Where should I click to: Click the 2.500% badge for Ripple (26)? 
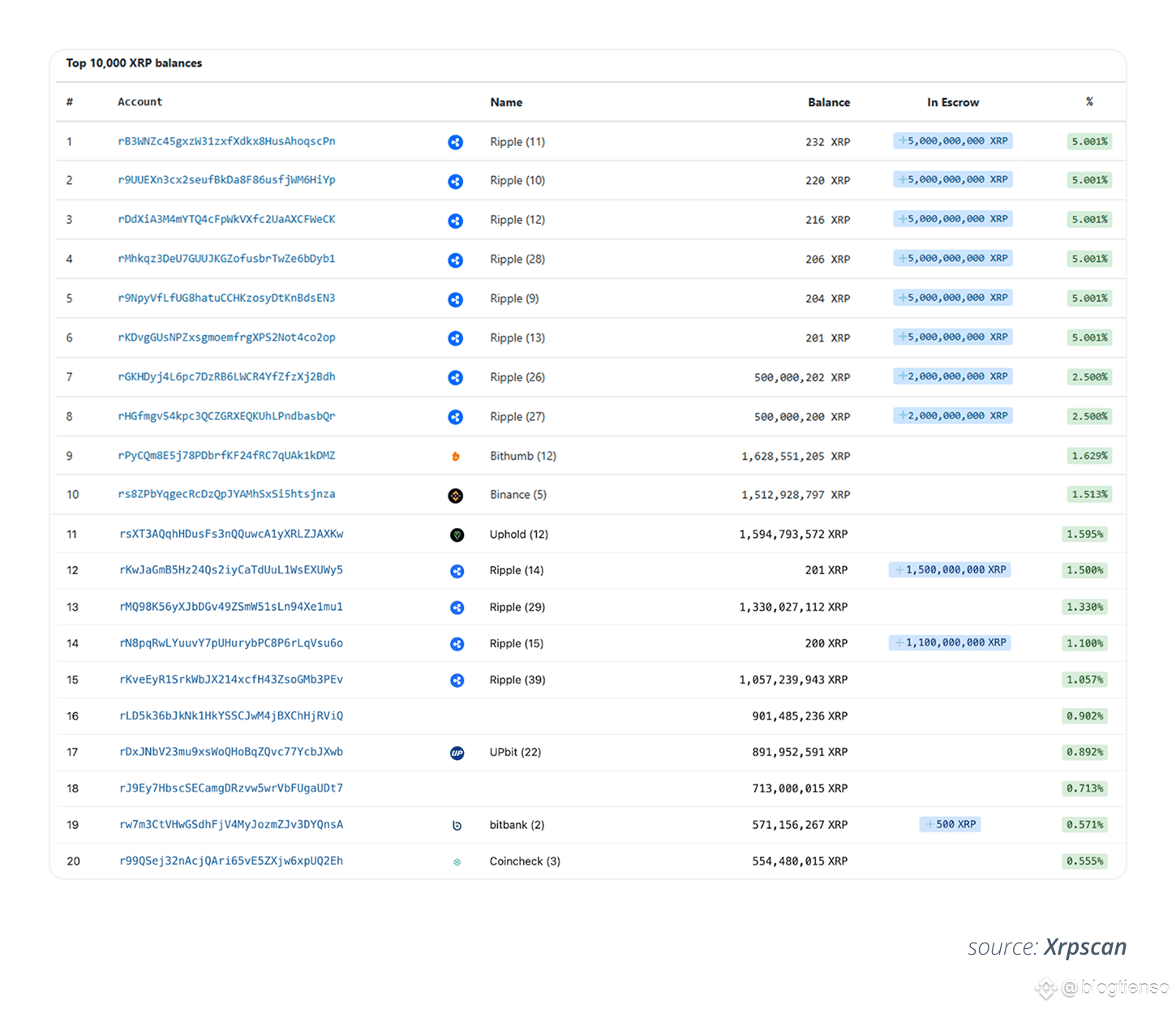1089,377
